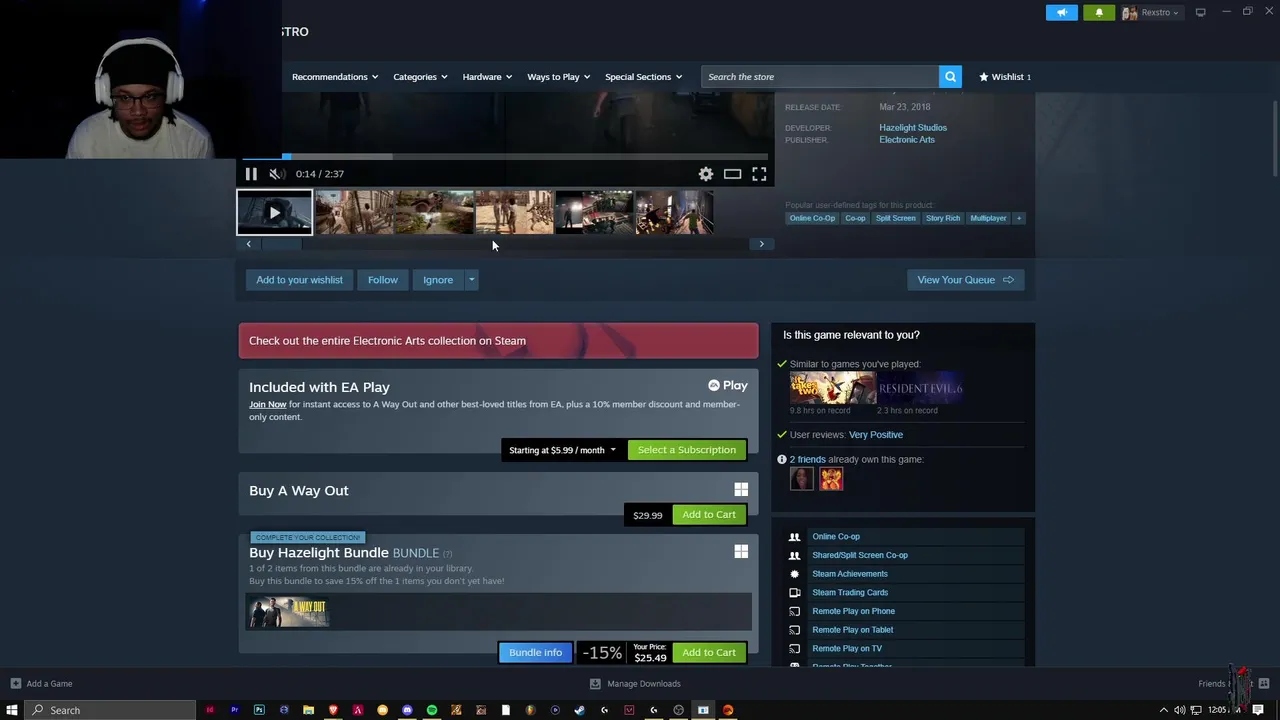Ignore this game
The height and width of the screenshot is (720, 1280).
coord(438,280)
